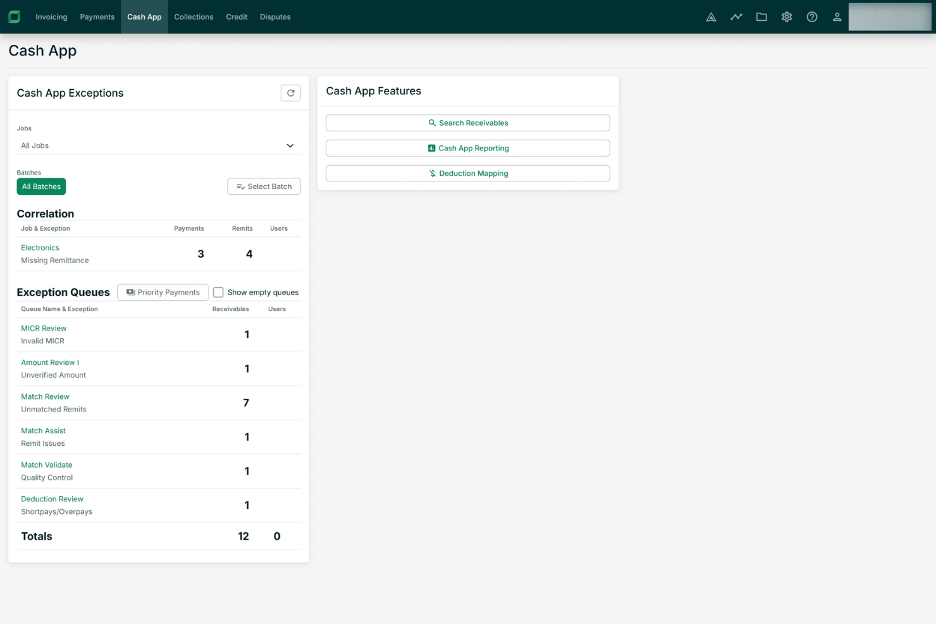The image size is (936, 624).
Task: Open the settings gear icon
Action: [x=787, y=17]
